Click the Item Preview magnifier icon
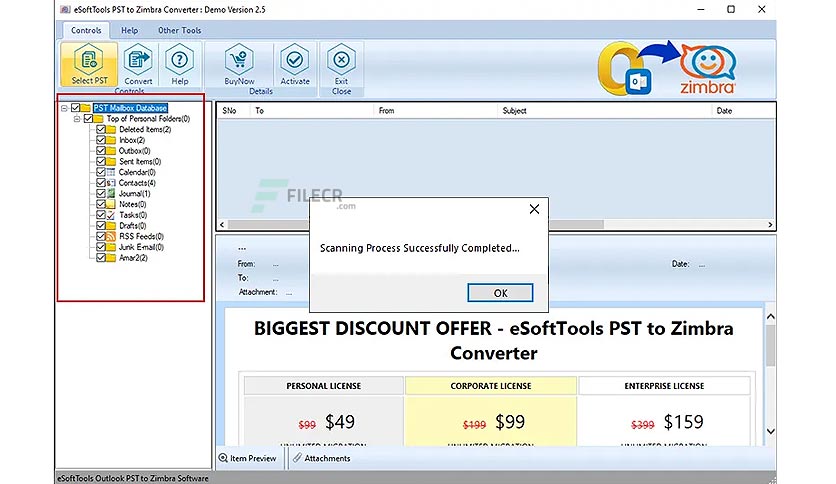This screenshot has height=484, width=836. pos(223,458)
